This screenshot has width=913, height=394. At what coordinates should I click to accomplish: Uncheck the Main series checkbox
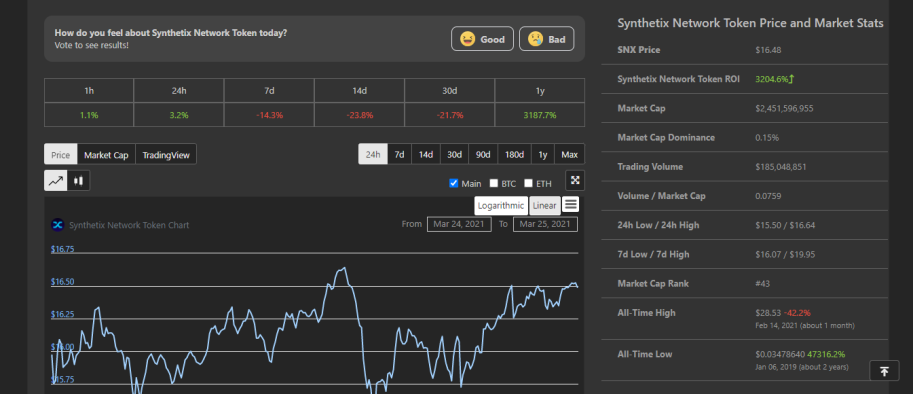(x=454, y=183)
